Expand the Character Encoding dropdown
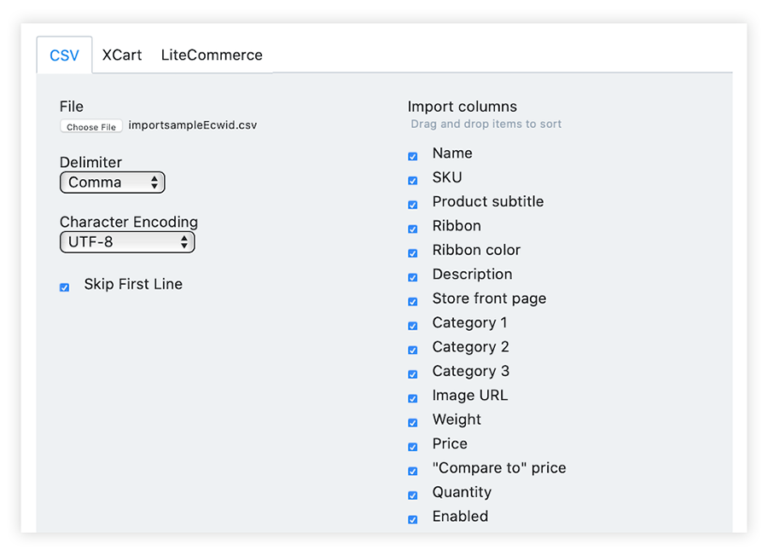 tap(127, 242)
